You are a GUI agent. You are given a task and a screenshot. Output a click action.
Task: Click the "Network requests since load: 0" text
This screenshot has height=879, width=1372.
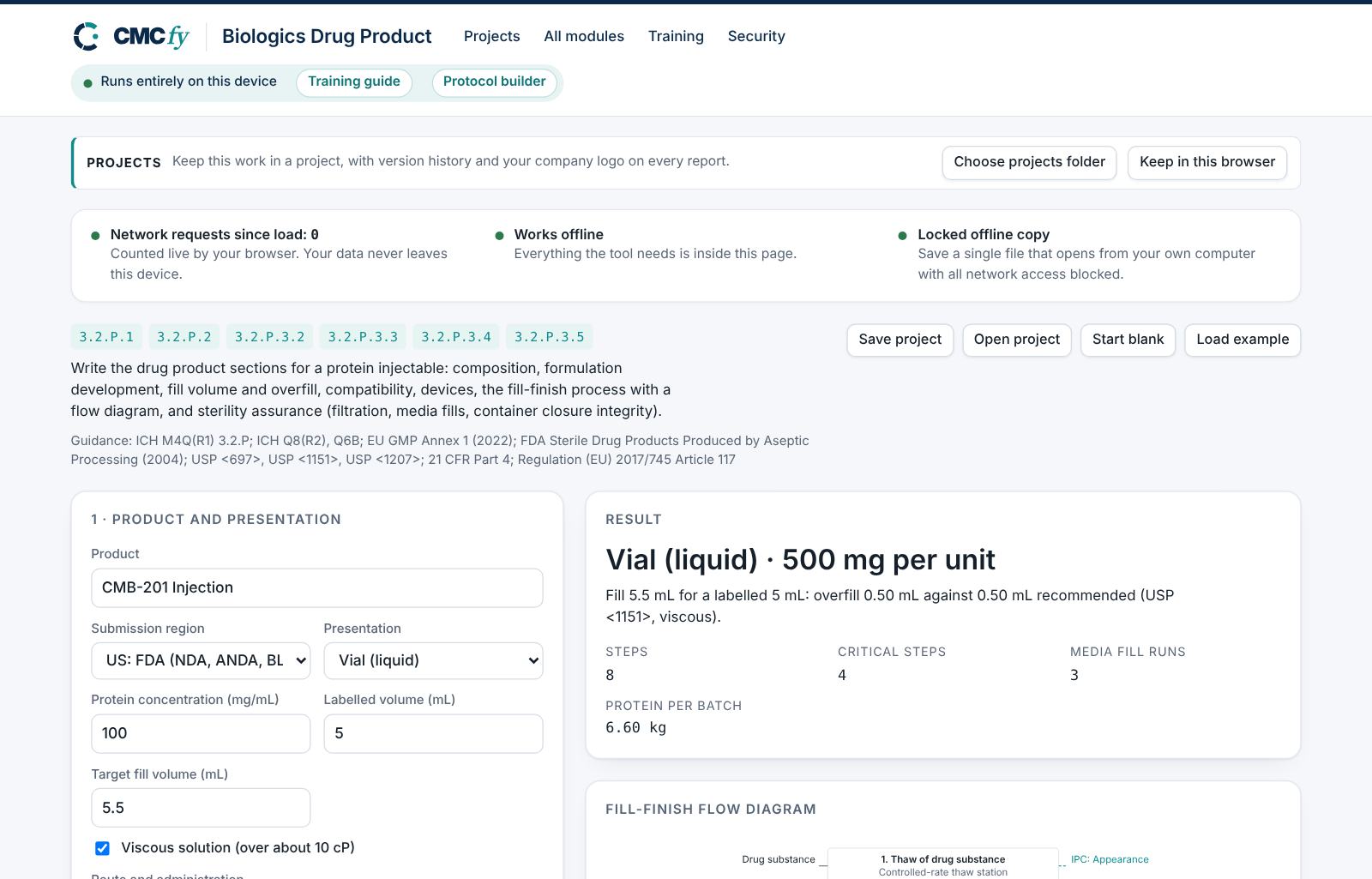[x=214, y=234]
